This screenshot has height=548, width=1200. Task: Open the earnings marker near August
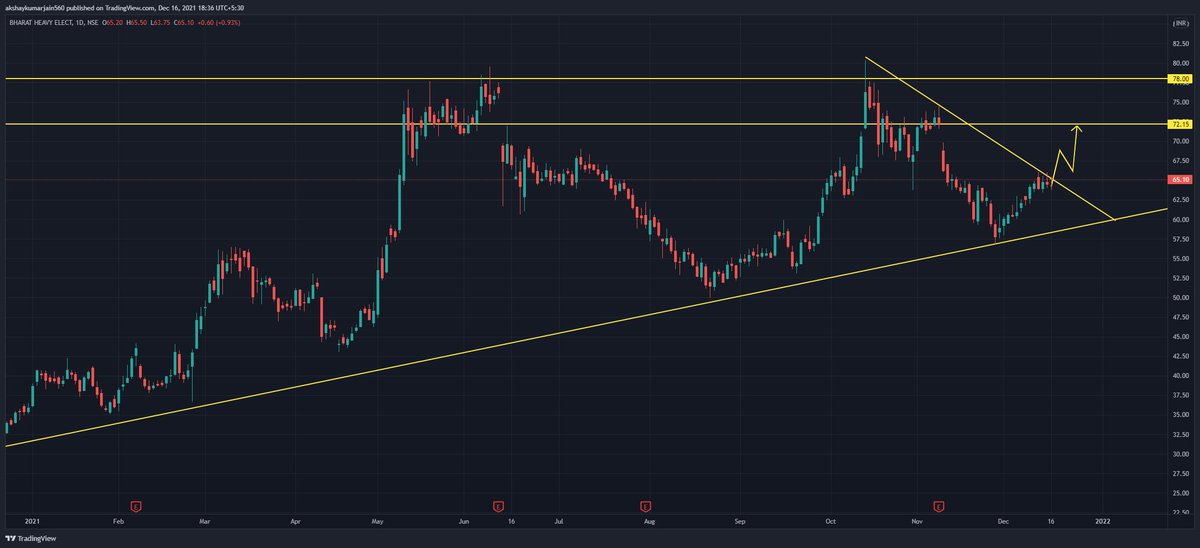[x=646, y=505]
